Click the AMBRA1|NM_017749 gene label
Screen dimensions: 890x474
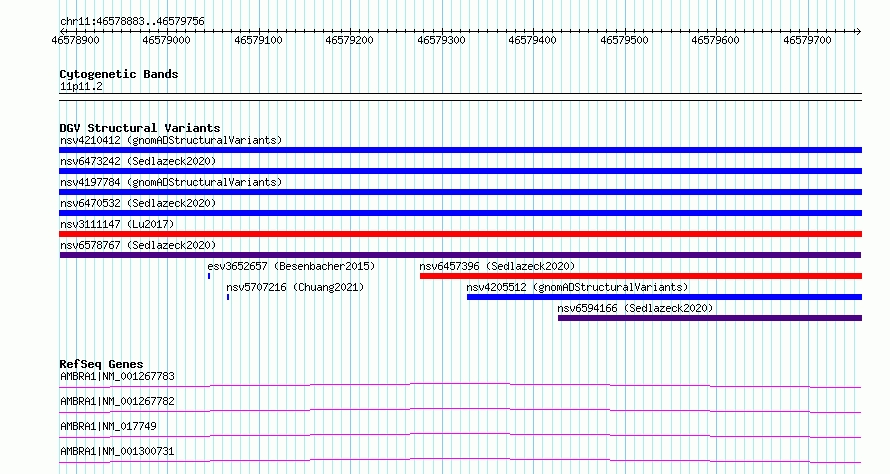pyautogui.click(x=108, y=426)
